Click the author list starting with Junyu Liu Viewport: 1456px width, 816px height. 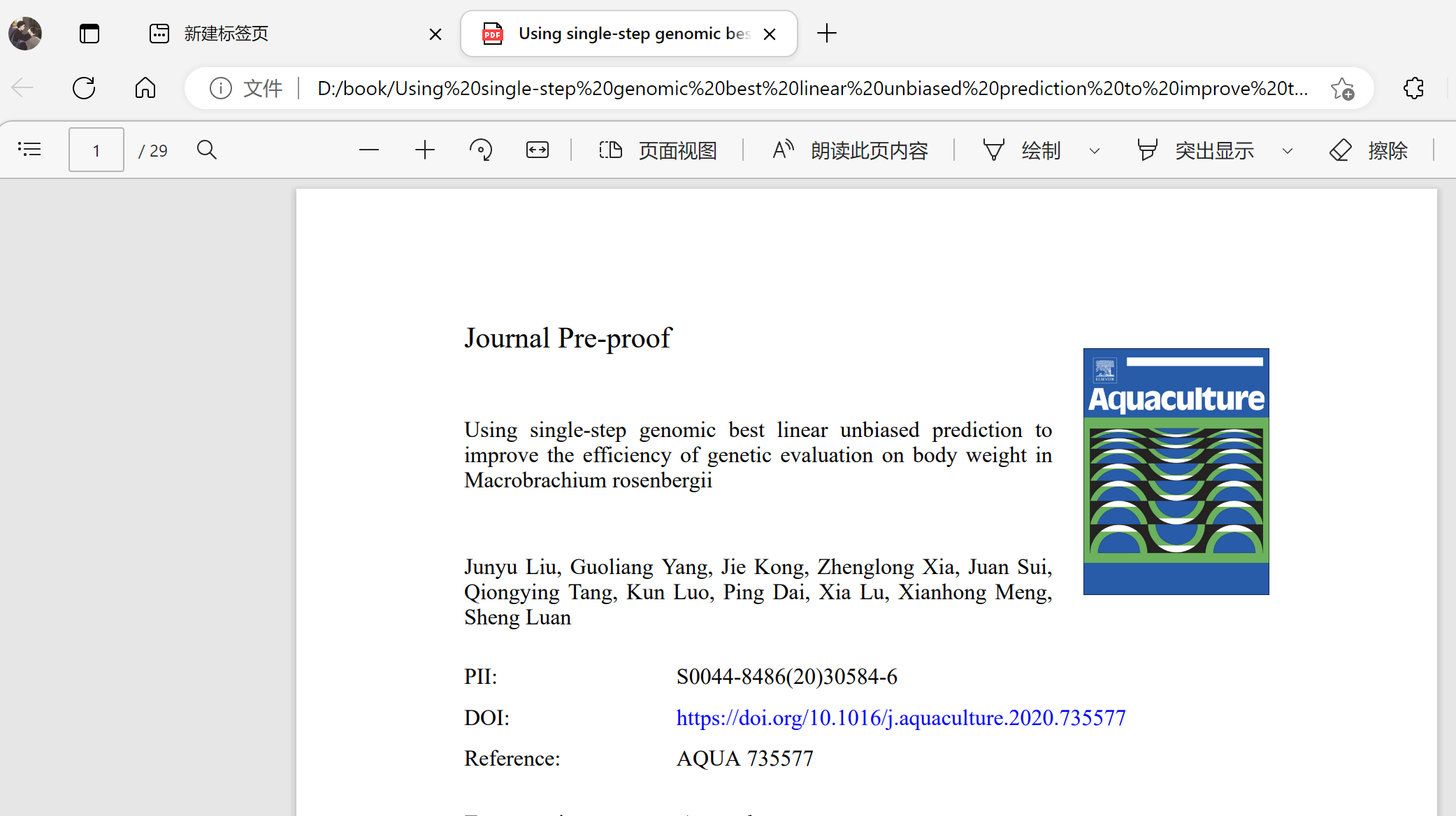point(758,592)
